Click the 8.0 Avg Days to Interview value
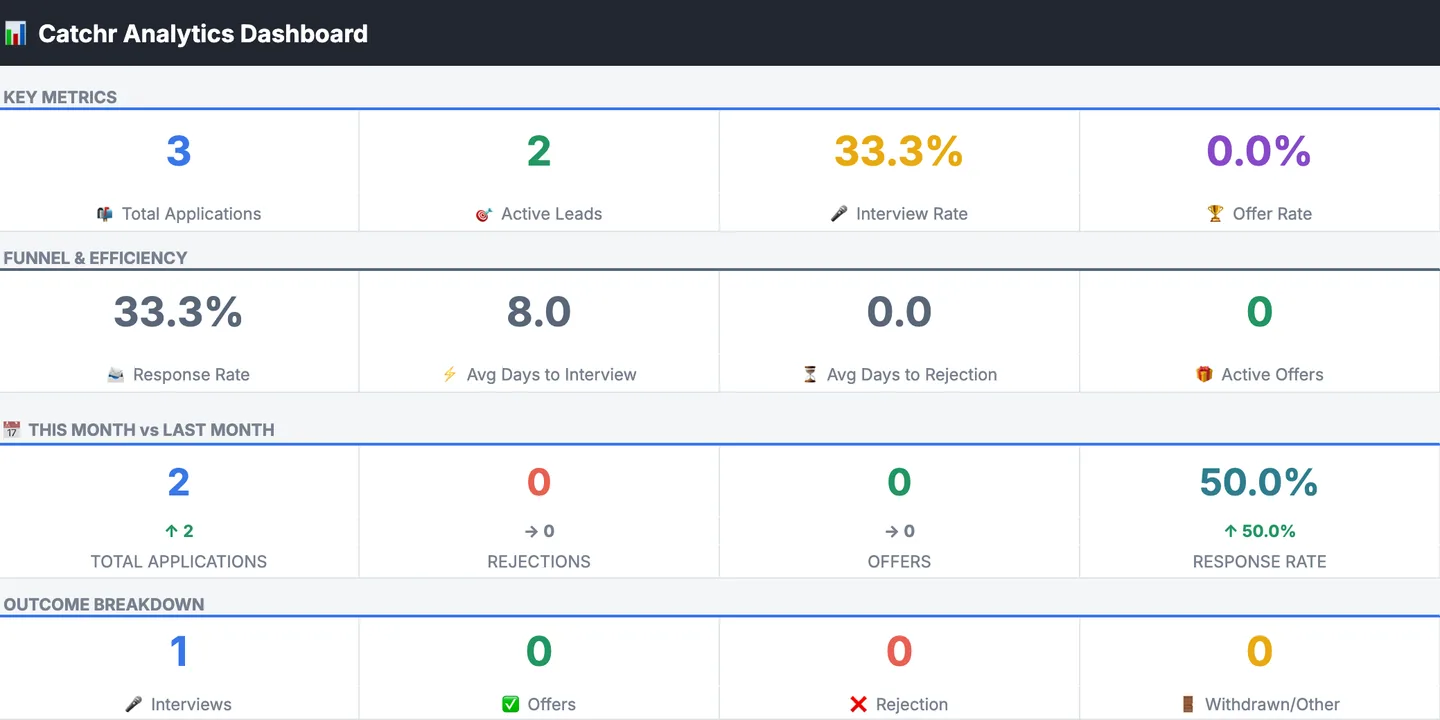This screenshot has height=720, width=1440. (539, 312)
